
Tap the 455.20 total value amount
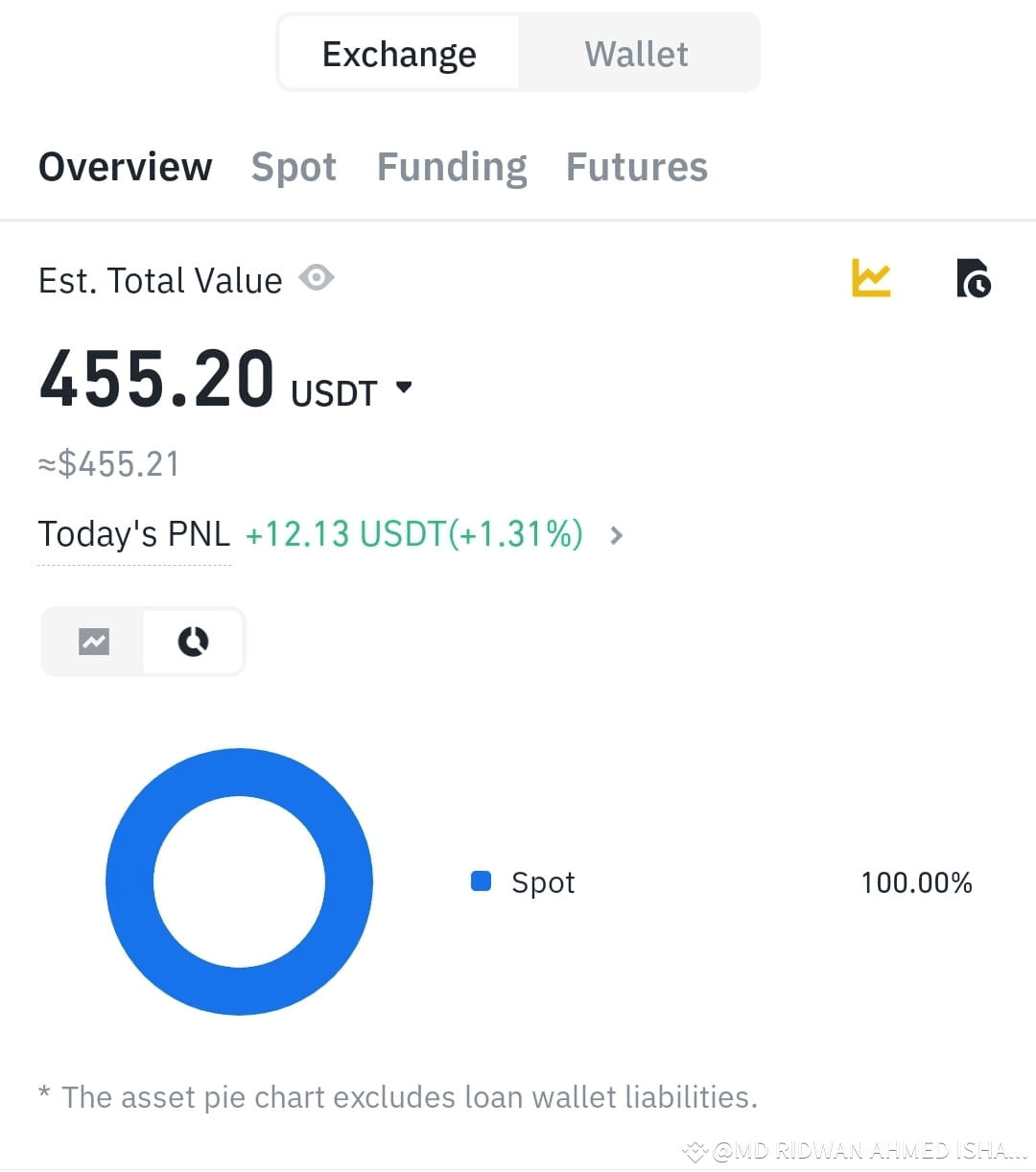coord(157,379)
